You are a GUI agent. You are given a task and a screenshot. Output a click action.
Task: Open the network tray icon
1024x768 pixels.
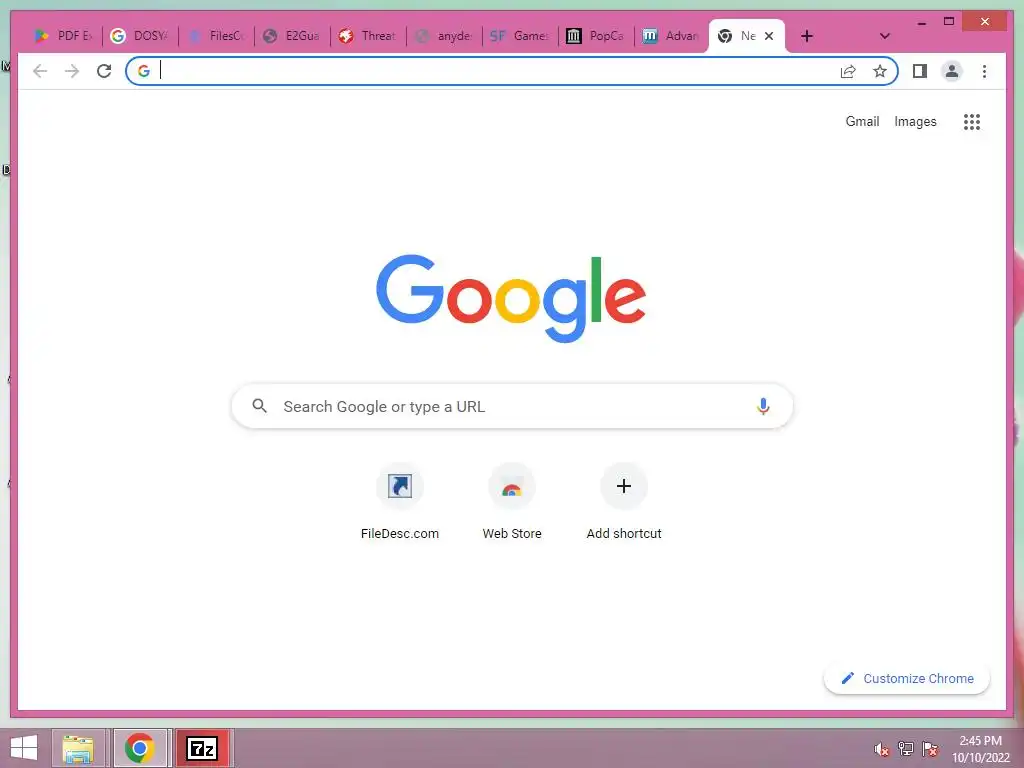[906, 749]
